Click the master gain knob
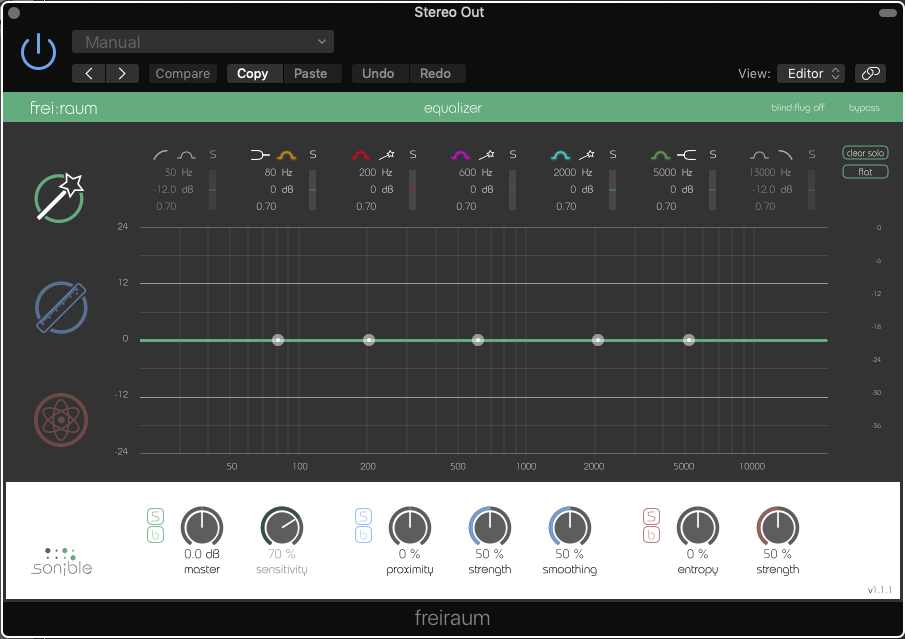 click(x=202, y=526)
